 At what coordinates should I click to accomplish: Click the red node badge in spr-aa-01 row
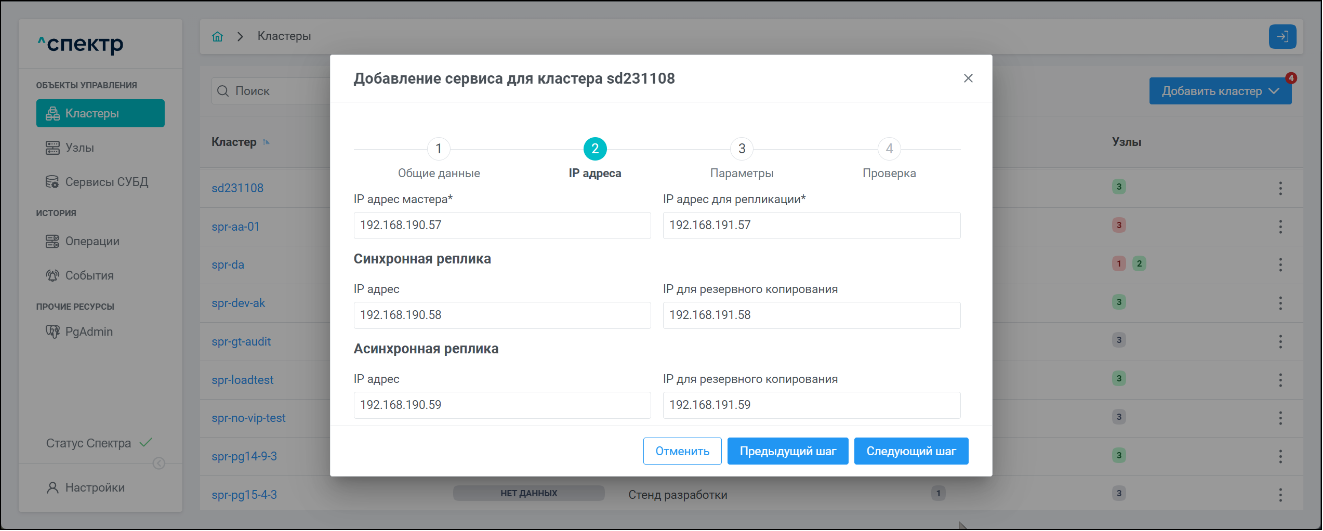(1120, 225)
